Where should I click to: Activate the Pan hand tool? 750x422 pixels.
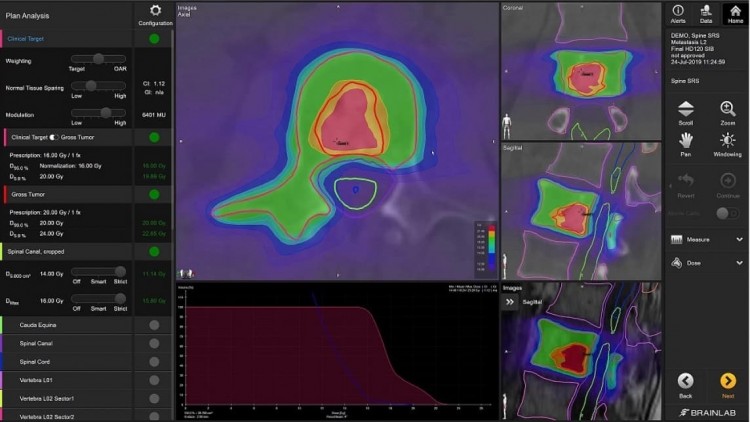click(686, 146)
